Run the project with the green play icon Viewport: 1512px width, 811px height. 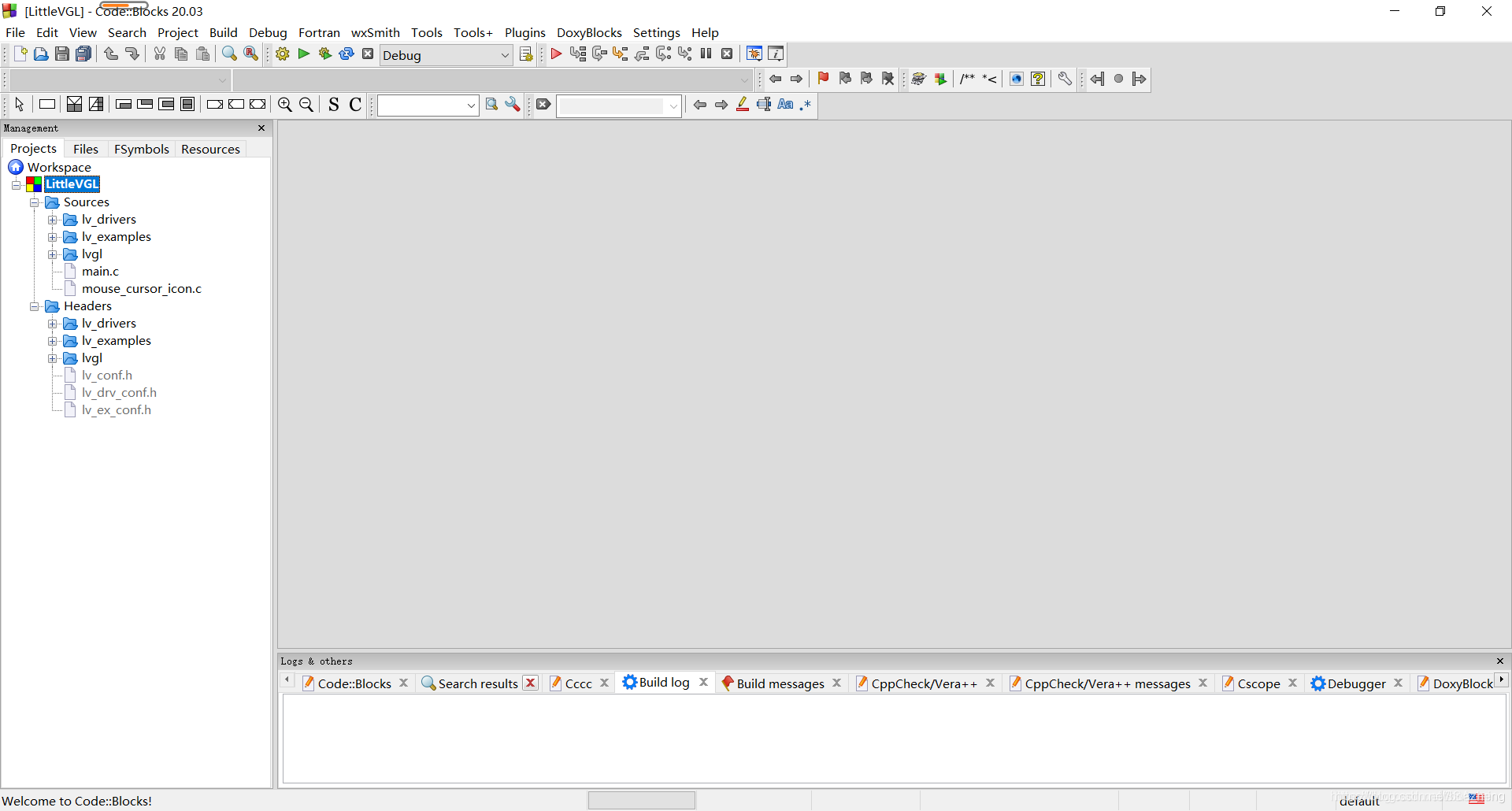click(x=304, y=54)
